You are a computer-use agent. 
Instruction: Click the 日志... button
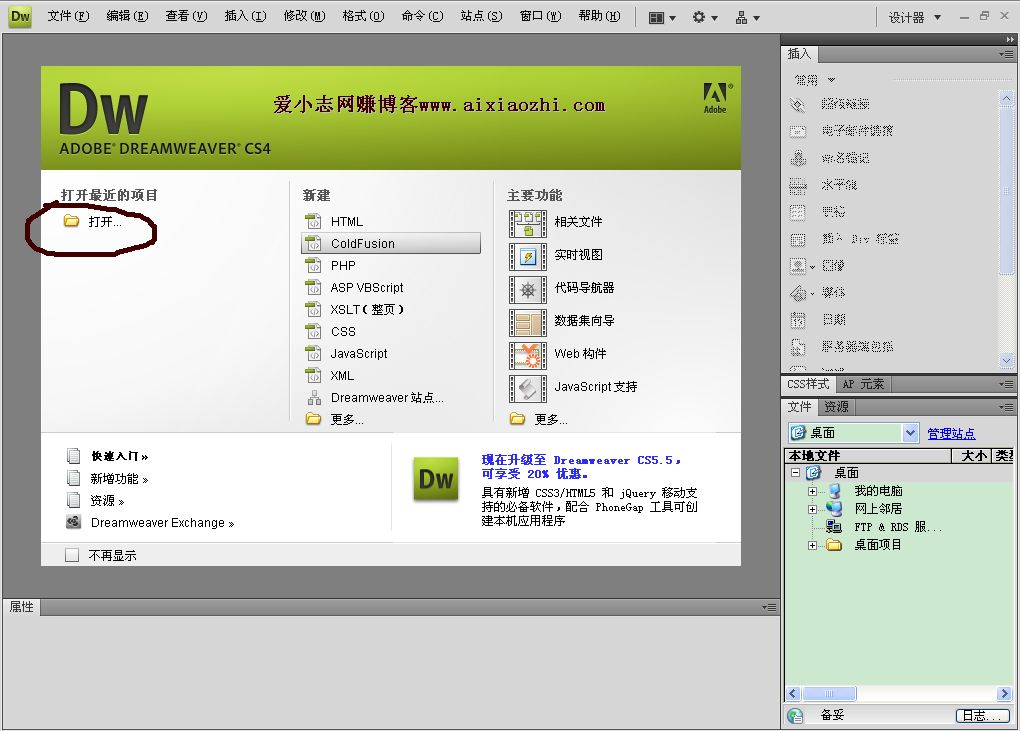[x=982, y=715]
